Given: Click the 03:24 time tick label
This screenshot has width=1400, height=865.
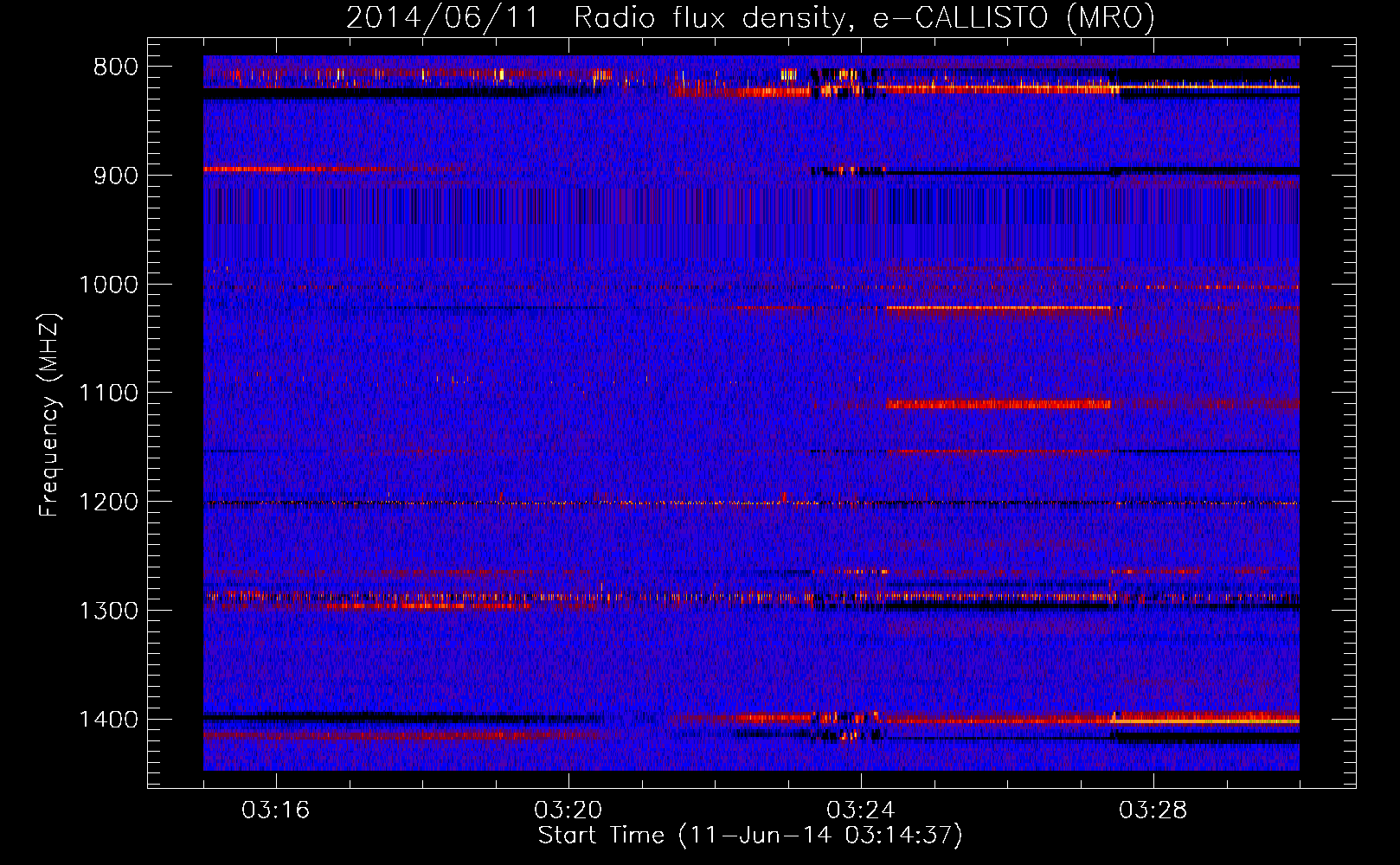Looking at the screenshot, I should point(861,811).
